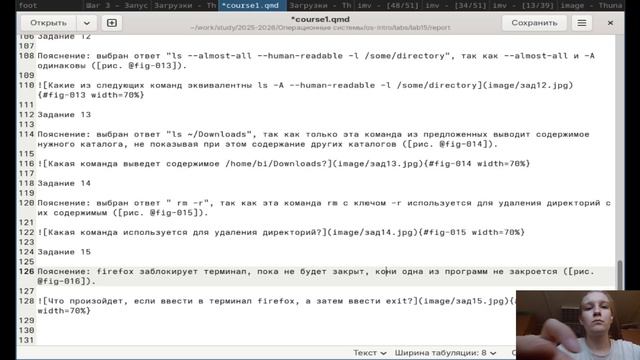Switch to the image - Thuna tab

(x=591, y=5)
